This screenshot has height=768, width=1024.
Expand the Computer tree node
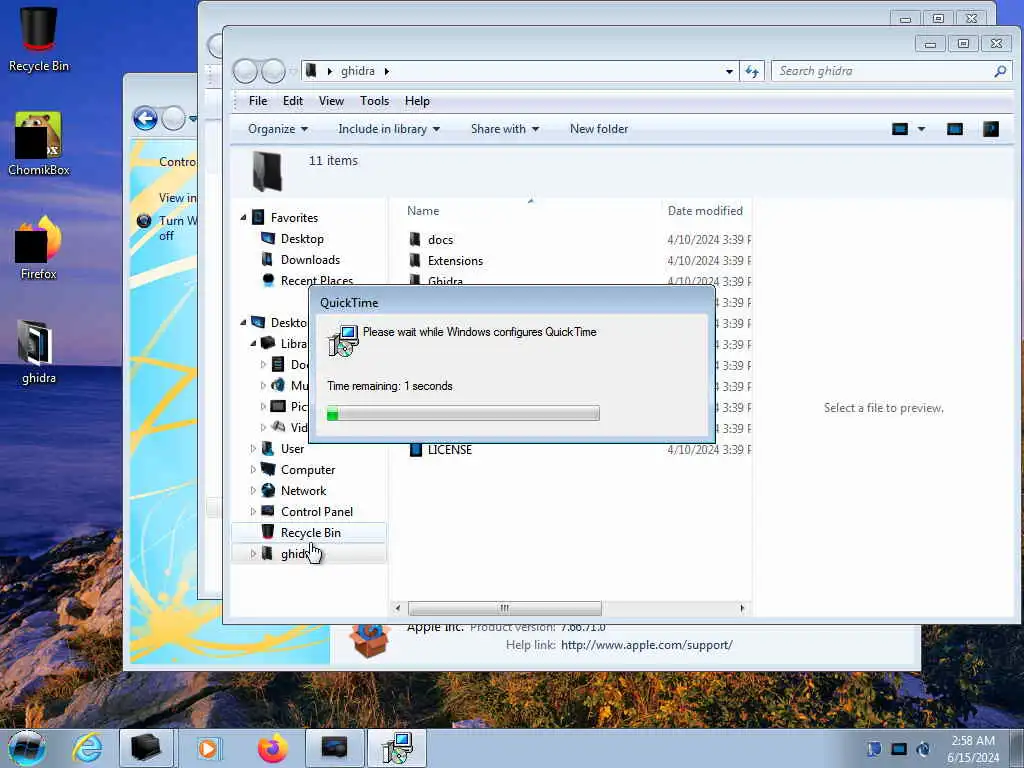pos(253,470)
